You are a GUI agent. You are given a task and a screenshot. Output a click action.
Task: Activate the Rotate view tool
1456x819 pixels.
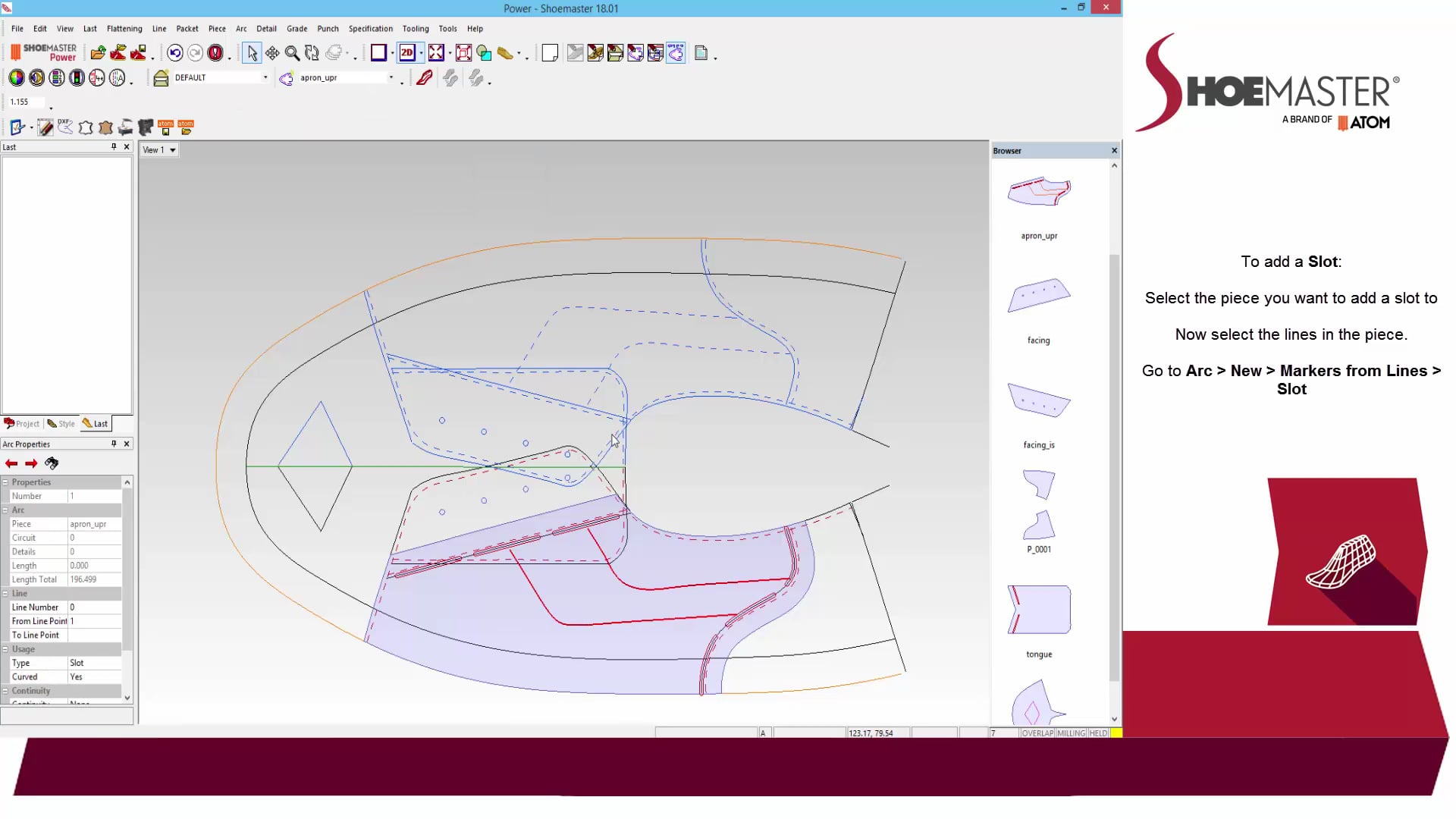[x=312, y=53]
